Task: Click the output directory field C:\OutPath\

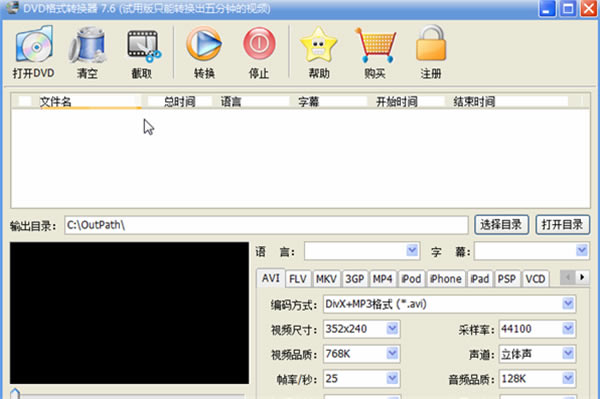Action: (266, 225)
